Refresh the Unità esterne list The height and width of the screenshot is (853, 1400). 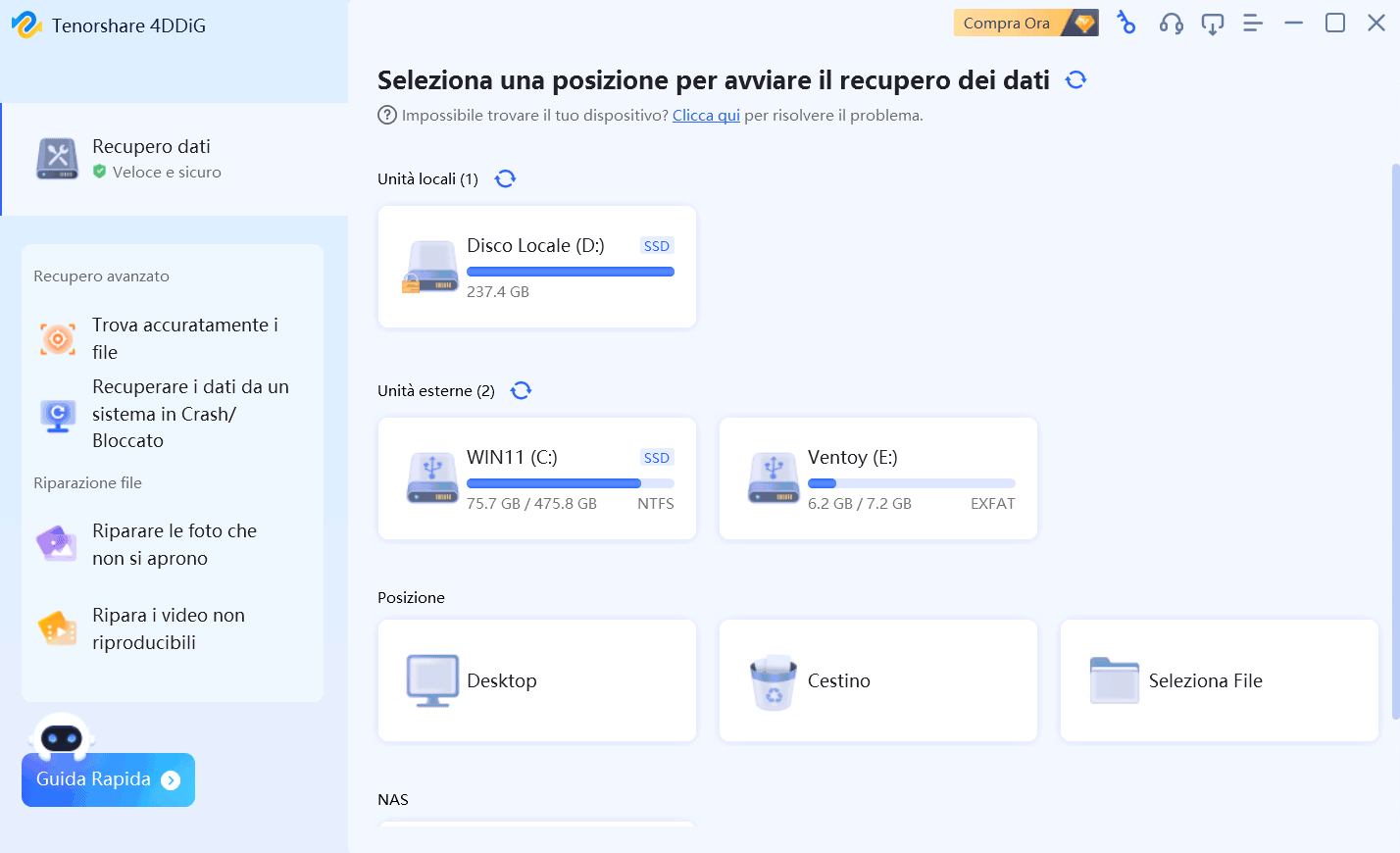(521, 390)
